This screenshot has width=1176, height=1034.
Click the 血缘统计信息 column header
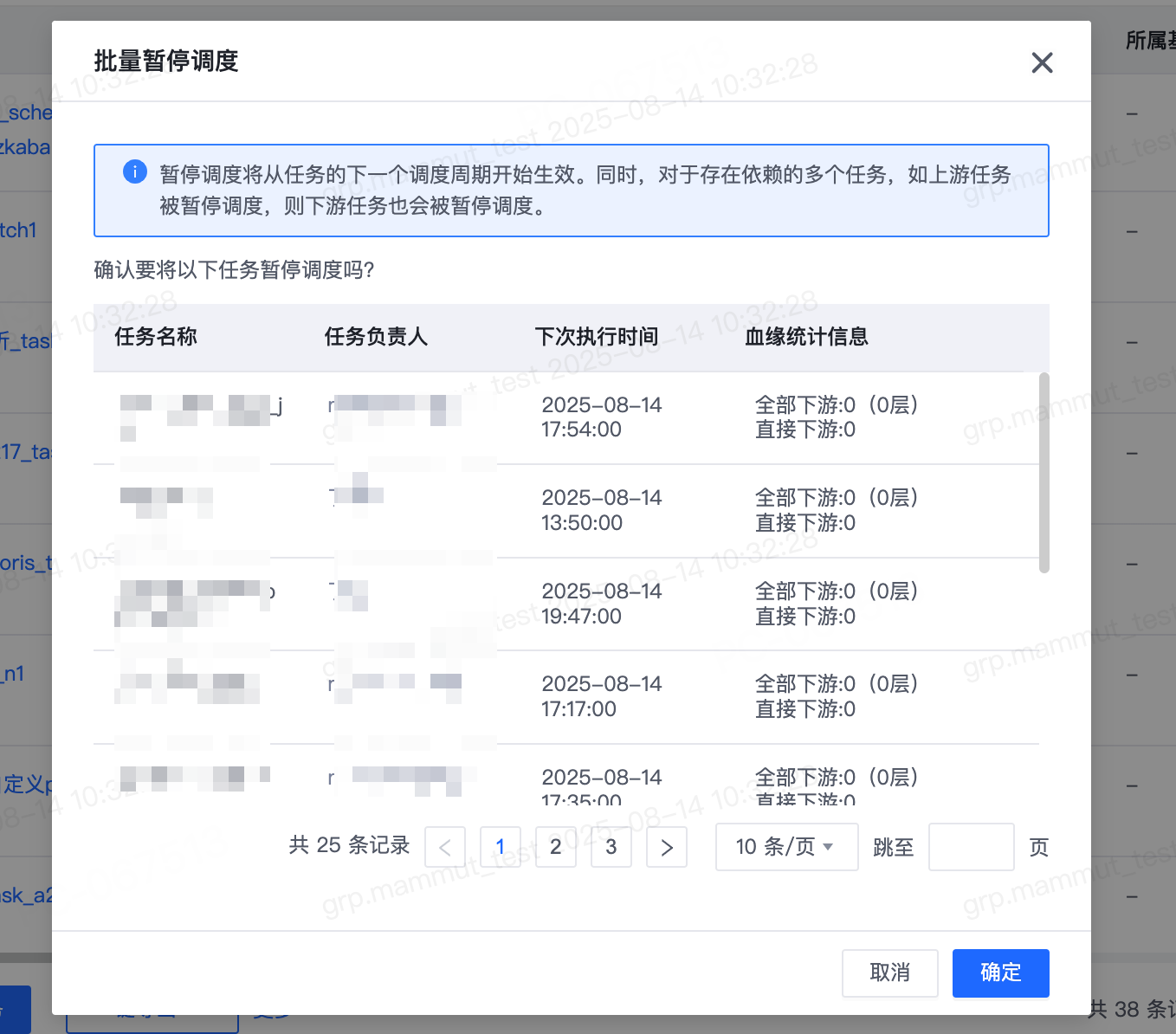806,337
